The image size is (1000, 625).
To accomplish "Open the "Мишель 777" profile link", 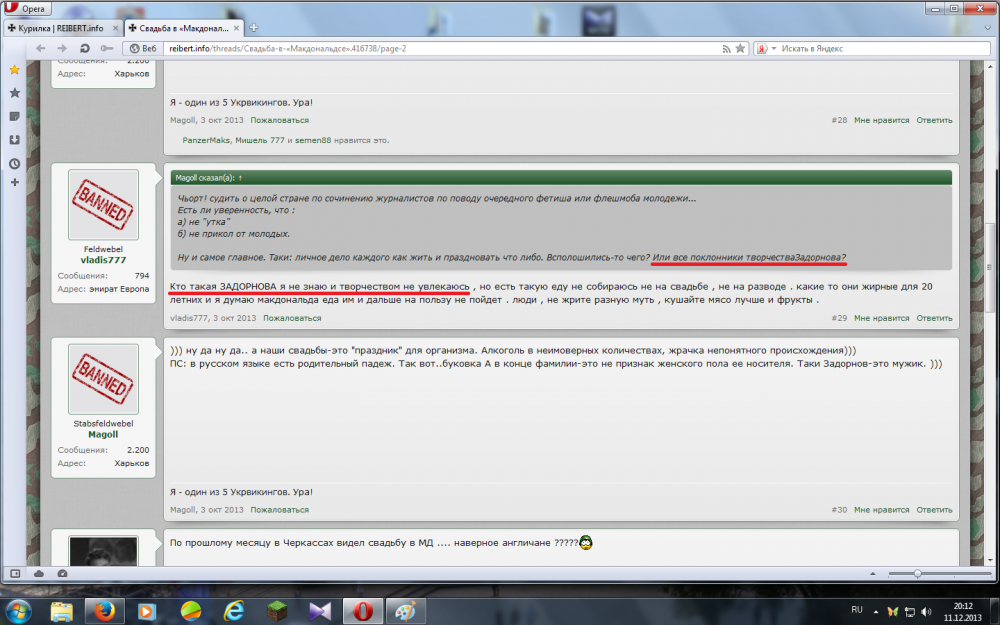I will [x=260, y=140].
